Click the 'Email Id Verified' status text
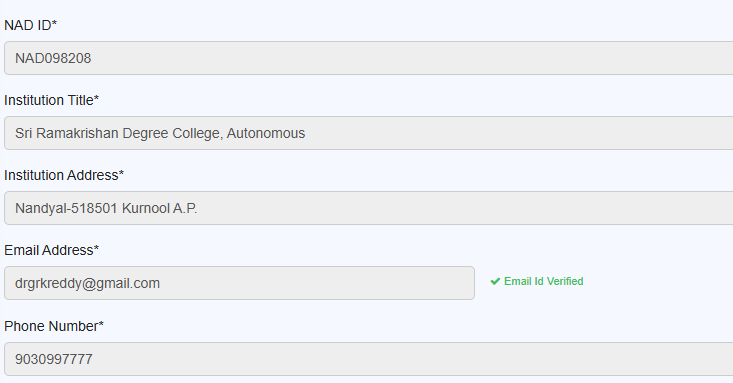733x383 pixels. point(544,281)
